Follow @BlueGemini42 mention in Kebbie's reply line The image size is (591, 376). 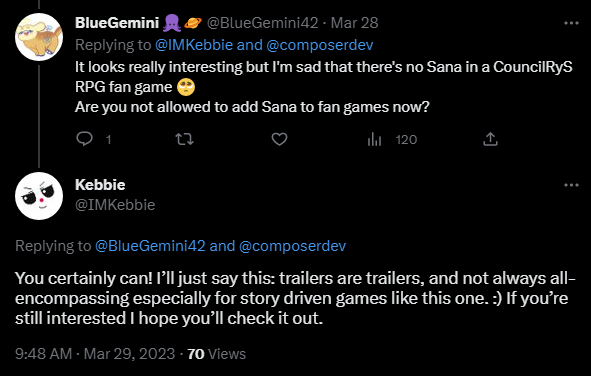pyautogui.click(x=150, y=246)
